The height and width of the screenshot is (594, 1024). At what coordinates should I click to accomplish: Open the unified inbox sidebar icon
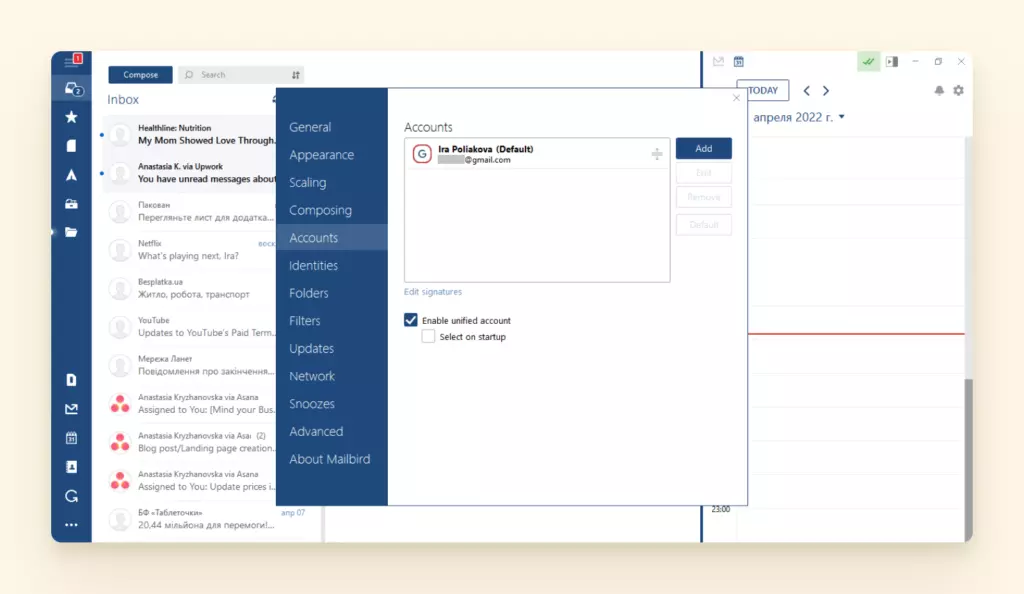pos(72,89)
